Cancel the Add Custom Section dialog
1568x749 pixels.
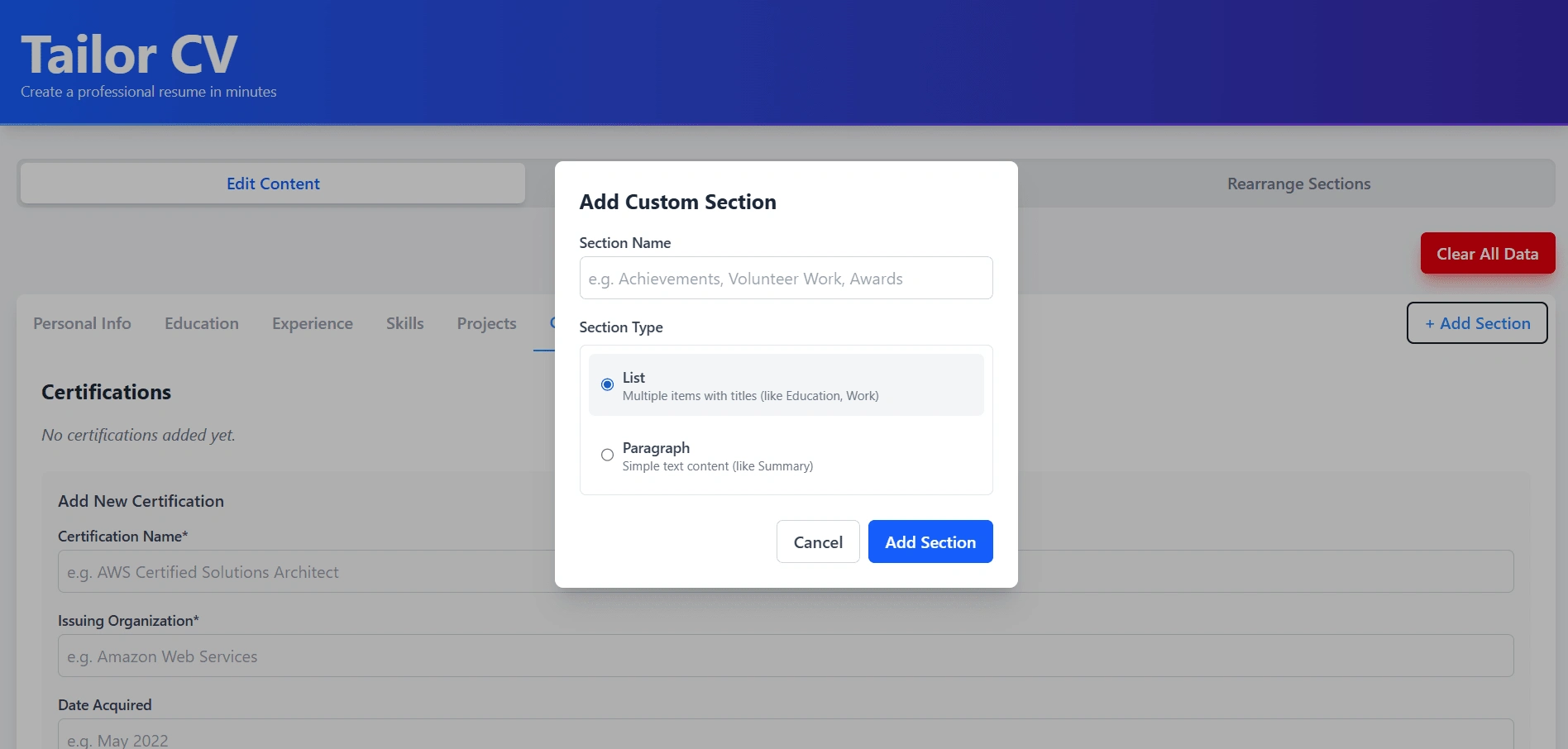pos(818,541)
